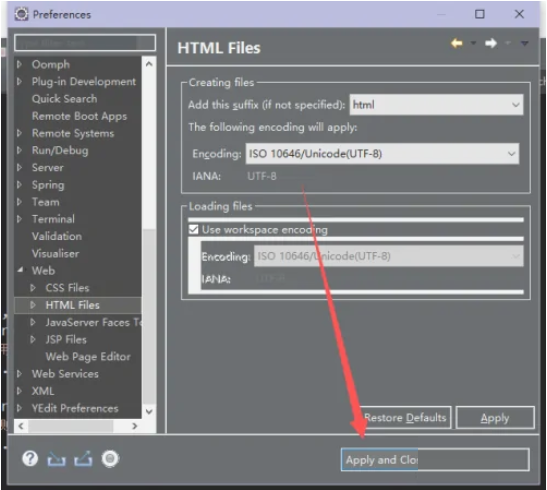This screenshot has width=547, height=490.
Task: Toggle Use workspace encoding checkbox
Action: 193,229
